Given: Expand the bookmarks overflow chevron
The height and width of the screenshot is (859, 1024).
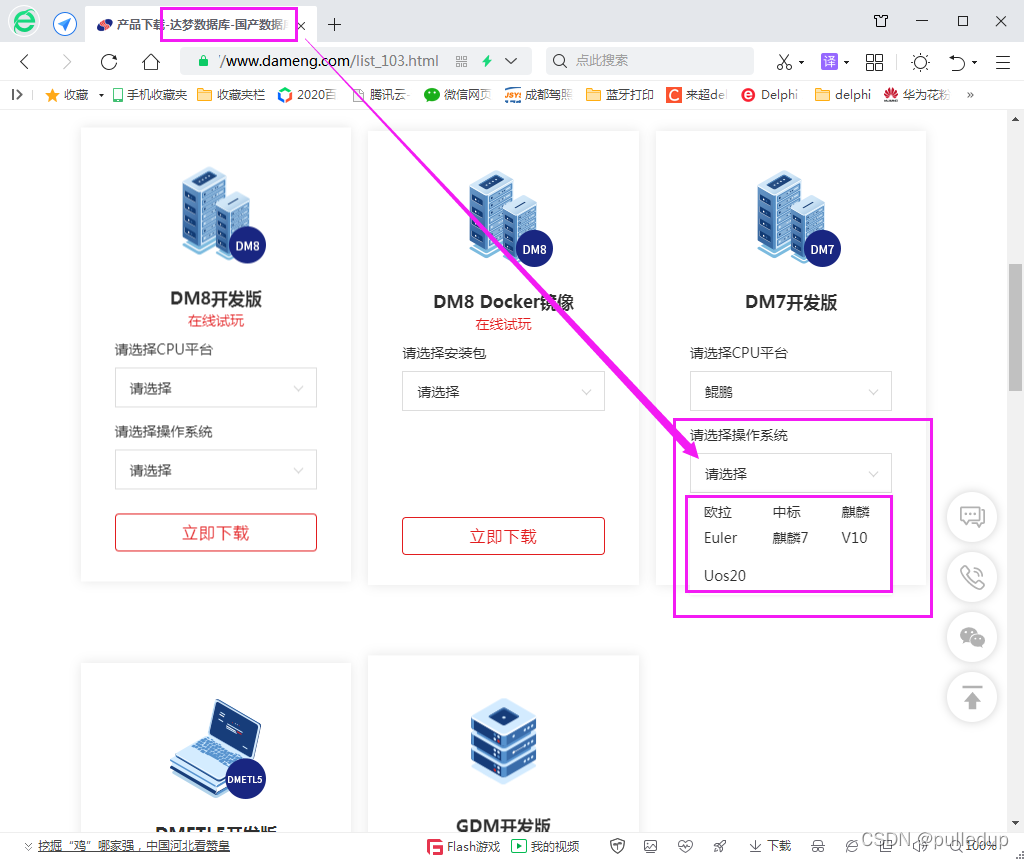Looking at the screenshot, I should pyautogui.click(x=970, y=95).
